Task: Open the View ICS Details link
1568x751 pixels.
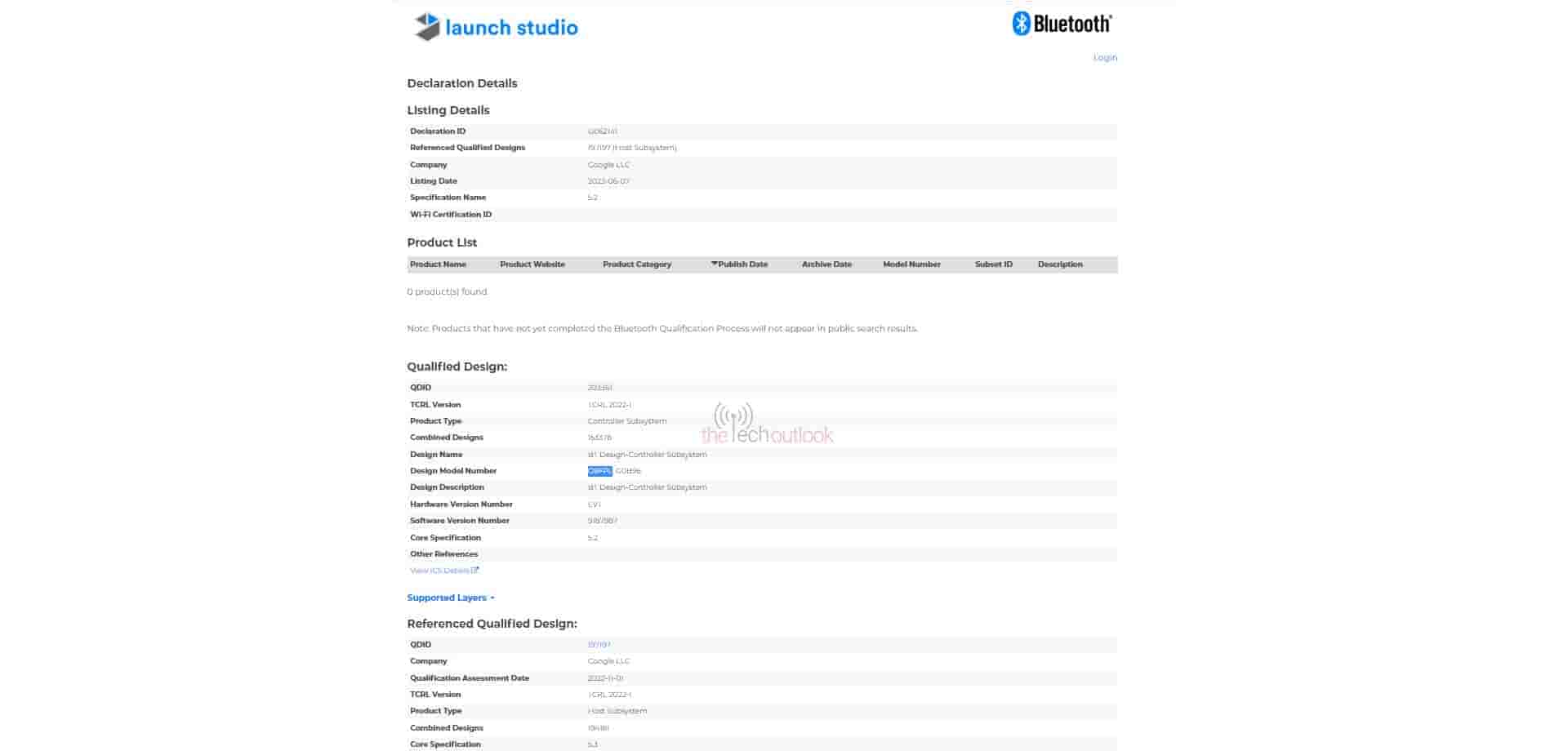Action: [x=439, y=571]
